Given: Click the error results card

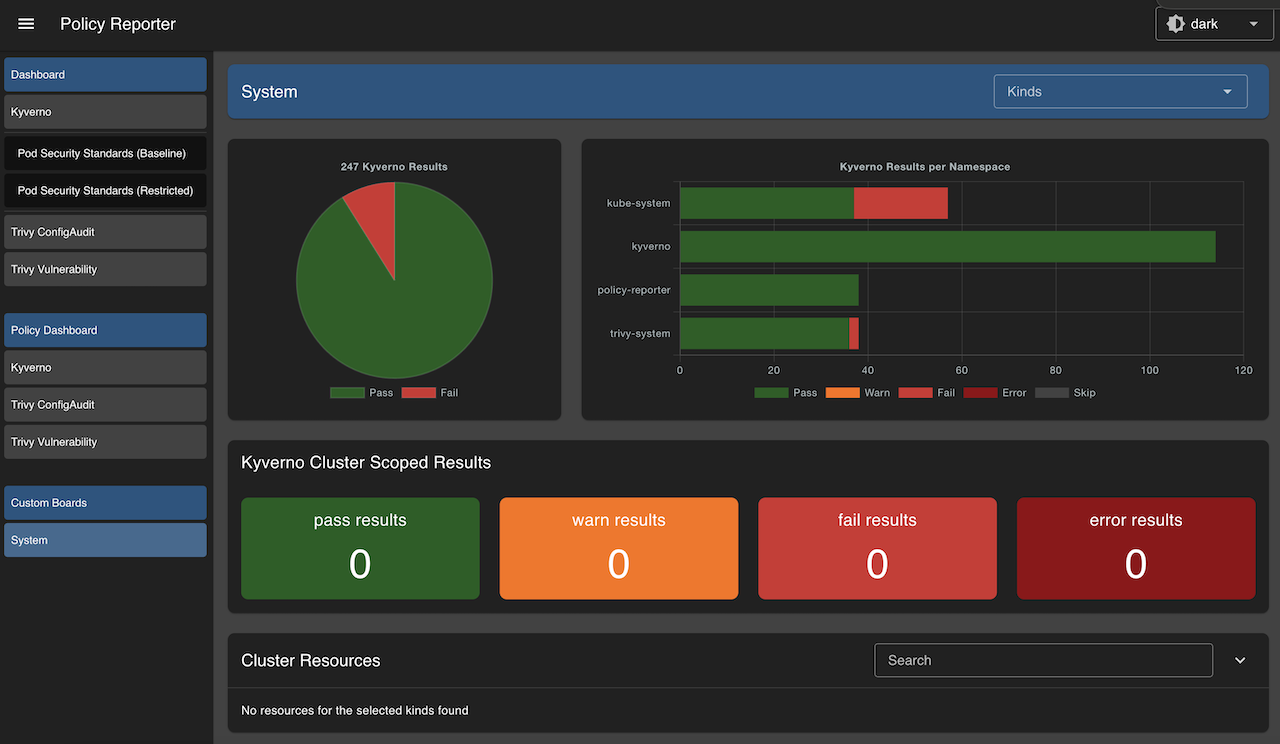Looking at the screenshot, I should click(1136, 549).
